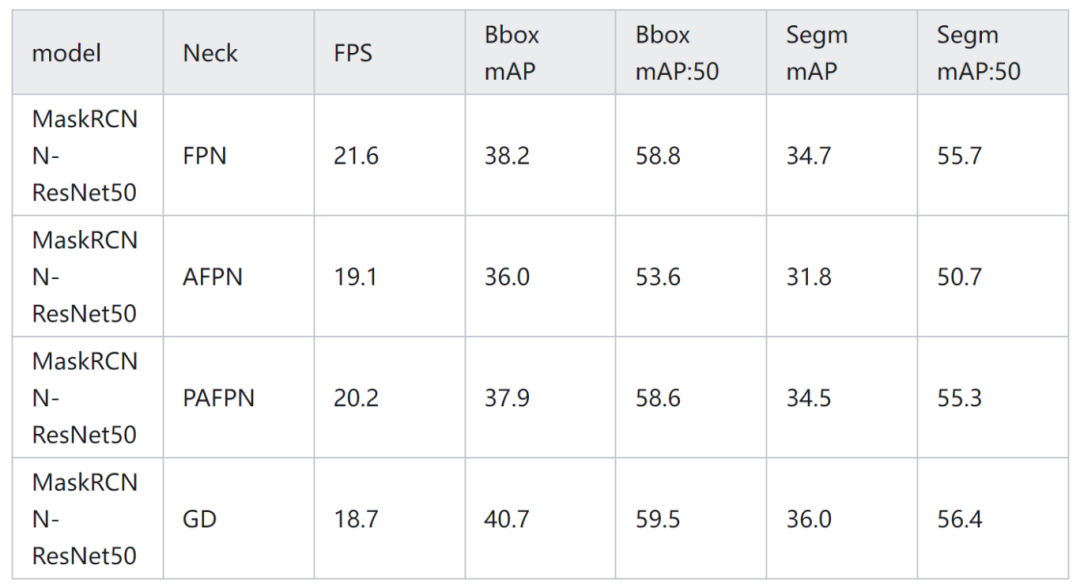
Task: Select the "Segm mAP:50" column header
Action: [x=978, y=53]
